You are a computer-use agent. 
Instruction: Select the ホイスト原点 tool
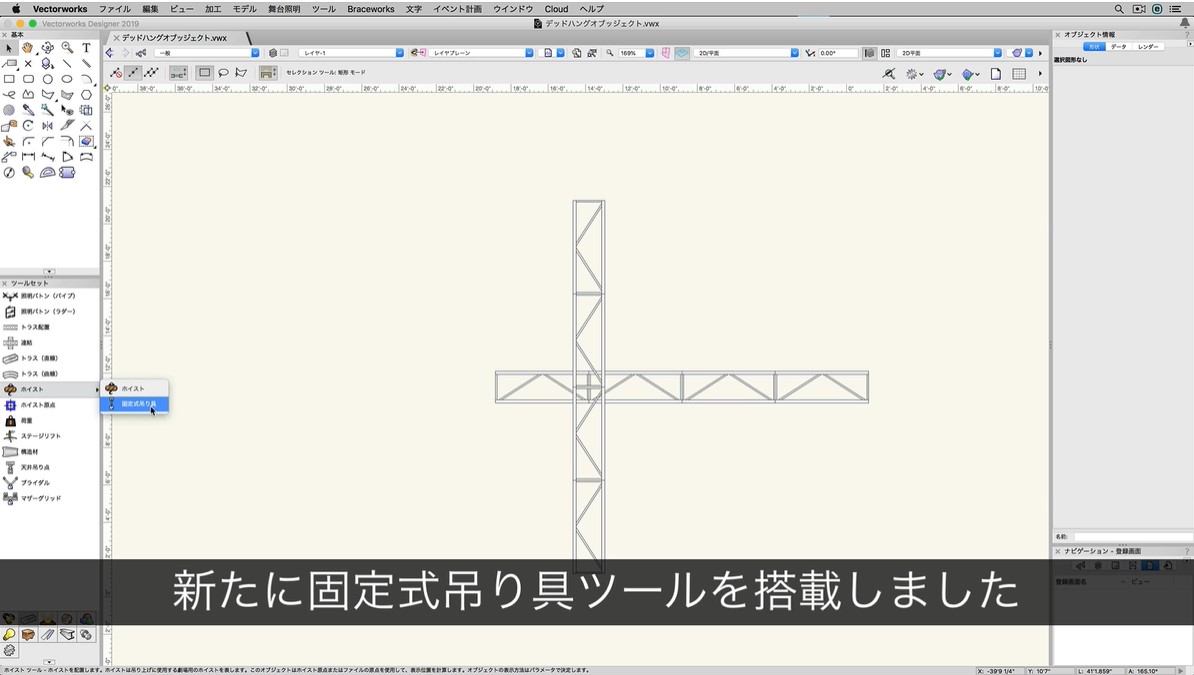(37, 405)
